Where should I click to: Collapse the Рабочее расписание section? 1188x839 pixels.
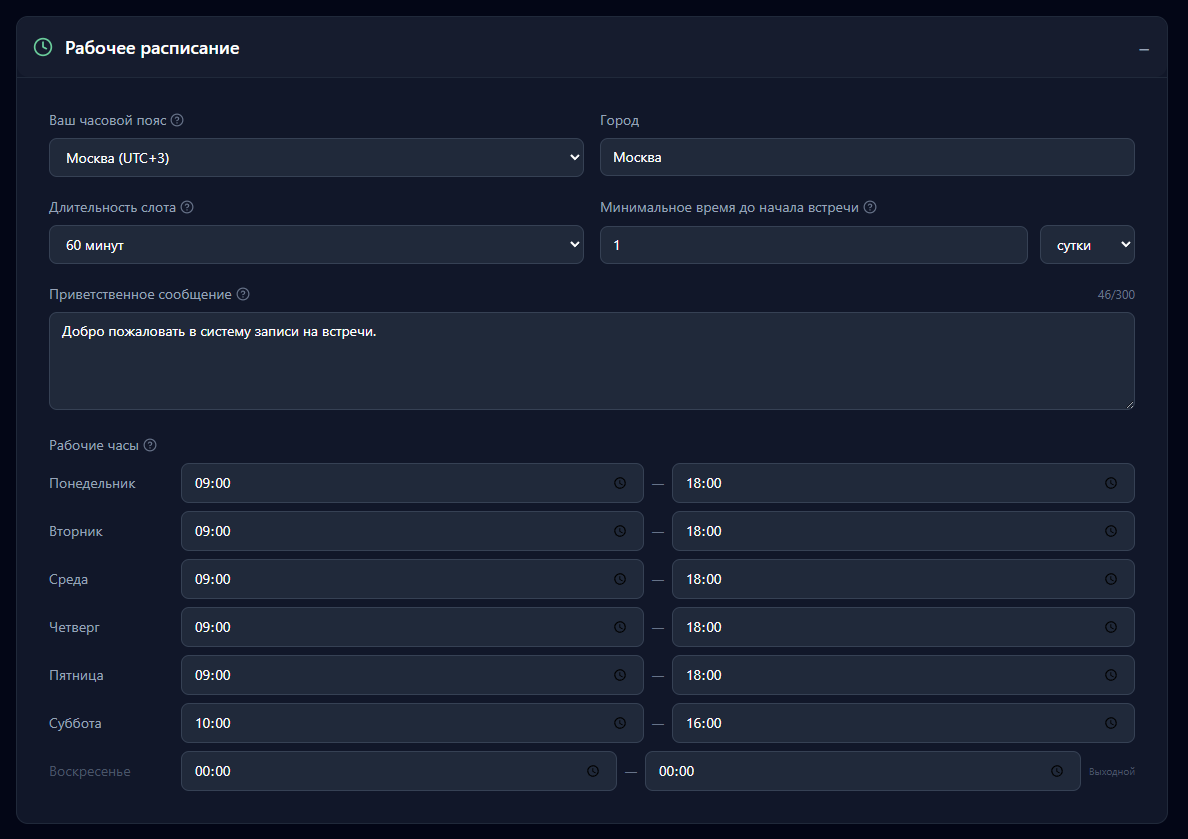tap(1144, 49)
